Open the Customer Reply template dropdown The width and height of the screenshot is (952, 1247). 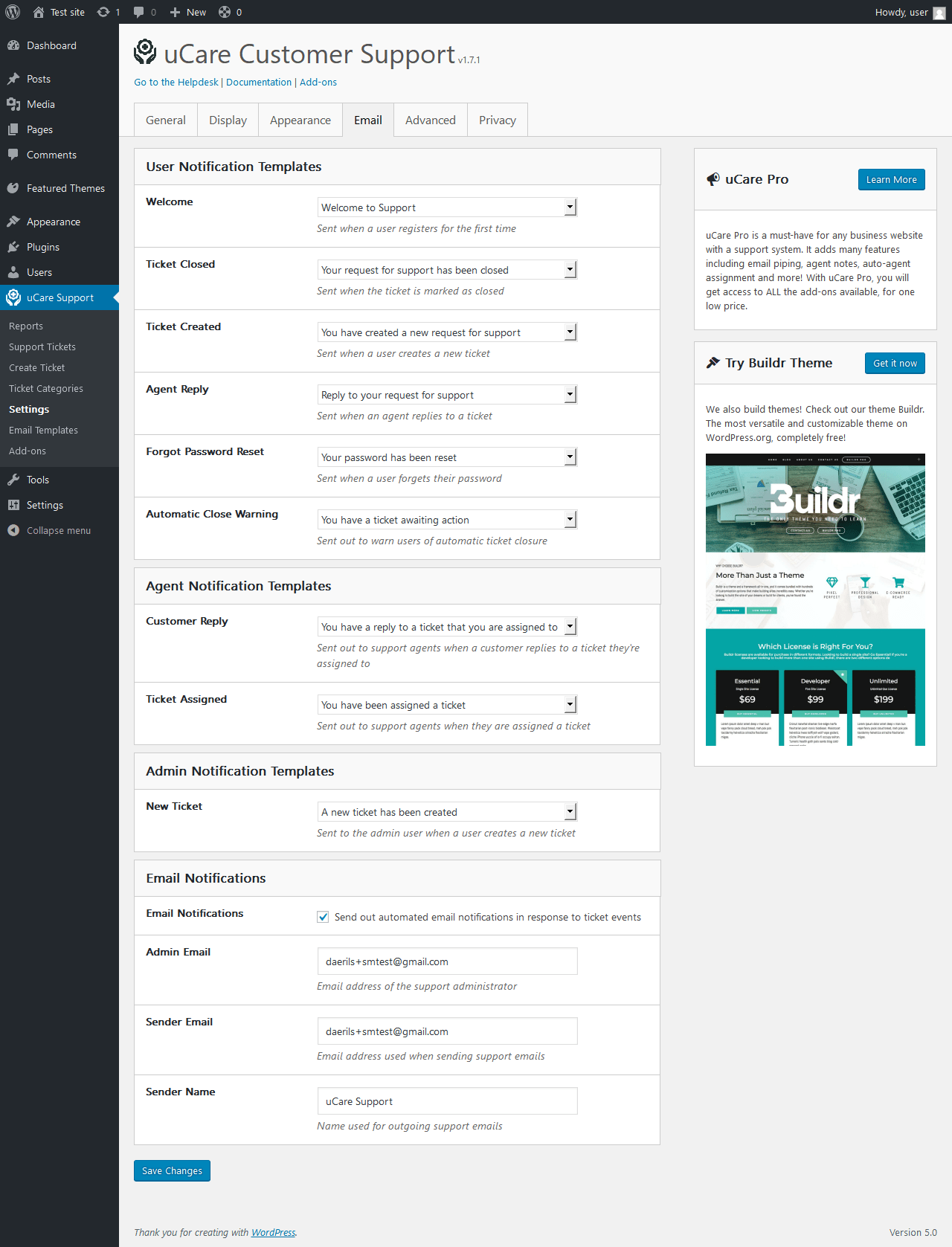(x=447, y=627)
